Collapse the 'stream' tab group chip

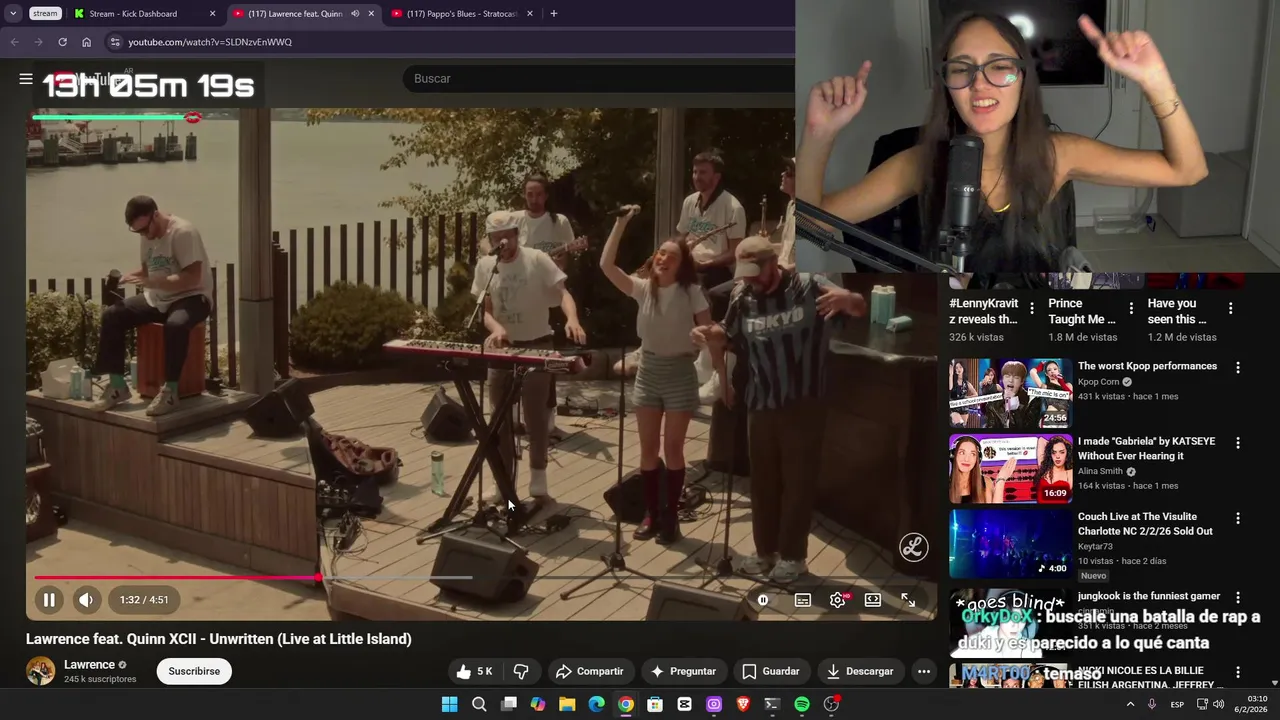44,14
